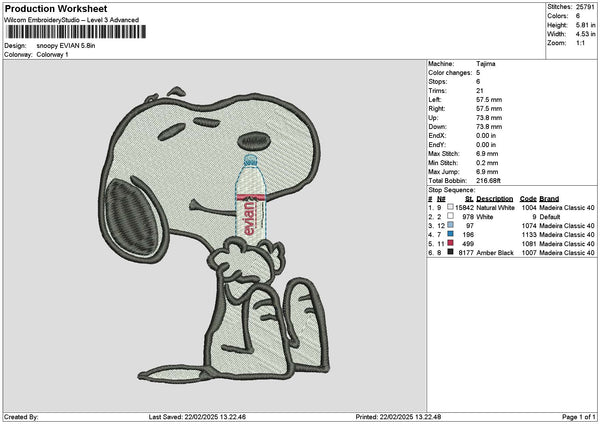Click the 'Down:' label

click(437, 127)
